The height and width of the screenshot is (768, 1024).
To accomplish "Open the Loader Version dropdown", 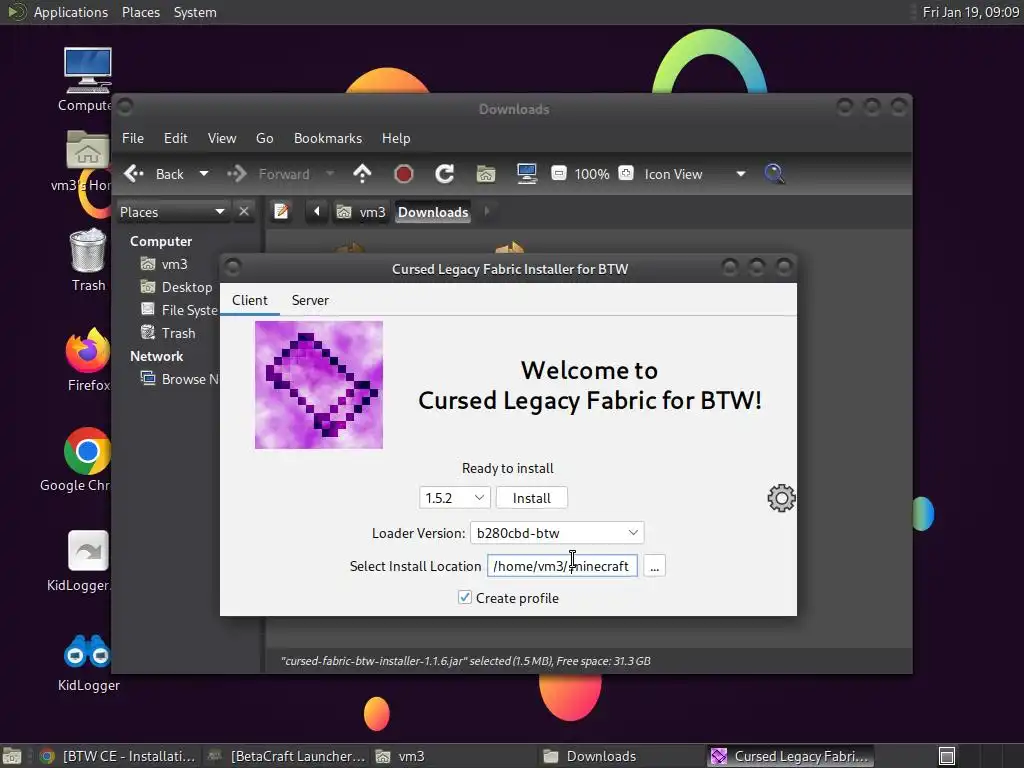I will coord(557,533).
